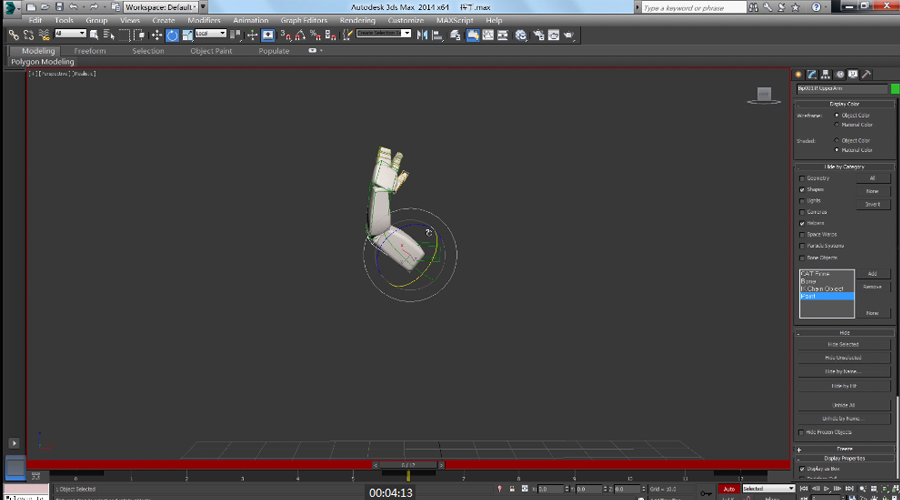Click the Select and Link tool
This screenshot has height=500, width=900.
coord(13,35)
